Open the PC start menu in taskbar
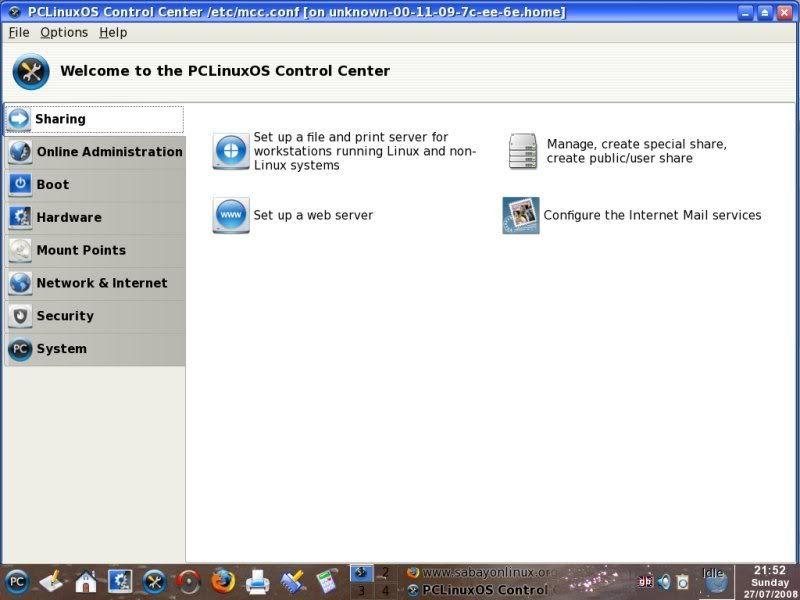Image resolution: width=800 pixels, height=600 pixels. [17, 582]
